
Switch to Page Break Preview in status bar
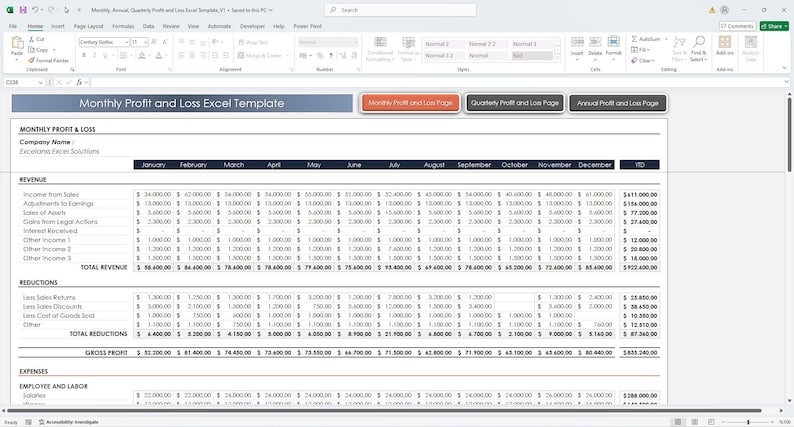(x=711, y=422)
